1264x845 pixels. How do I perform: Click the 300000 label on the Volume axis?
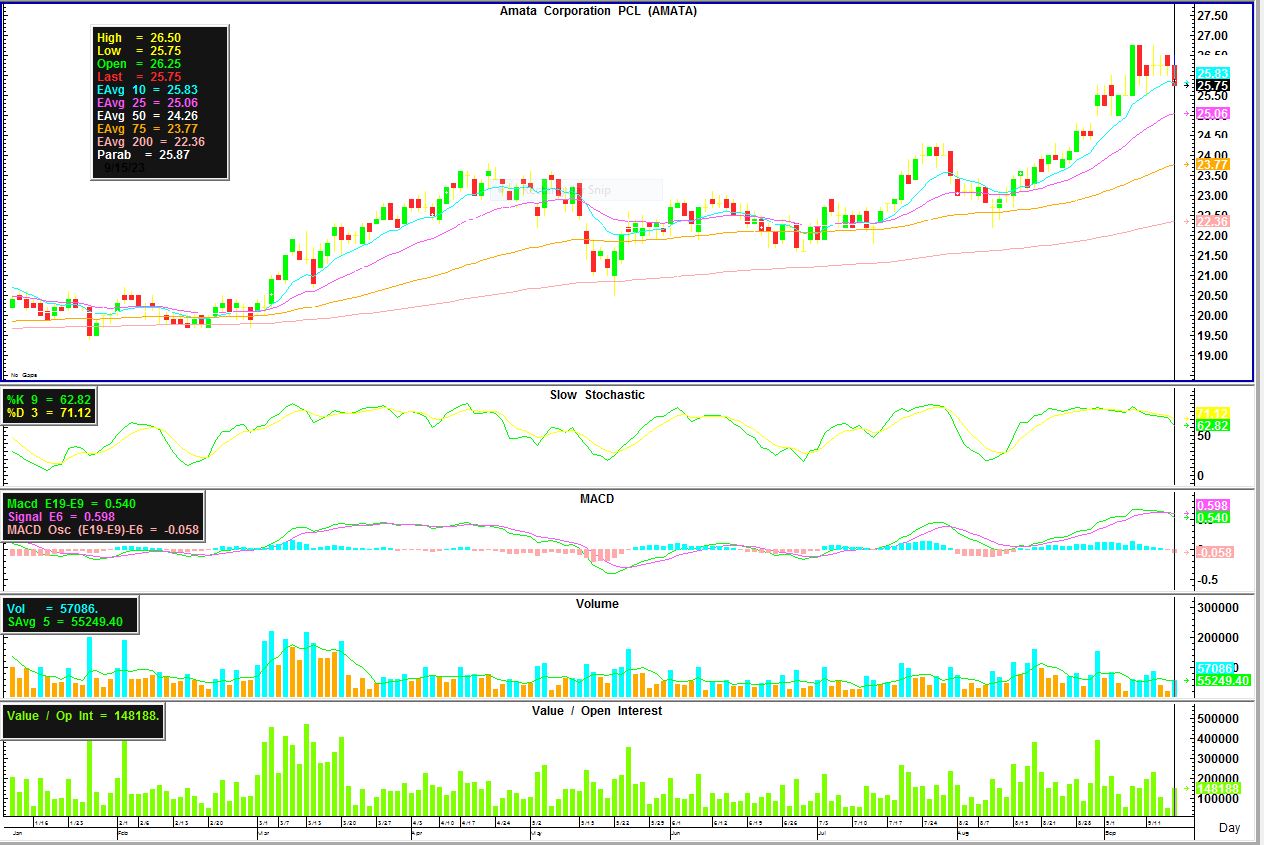[1218, 607]
